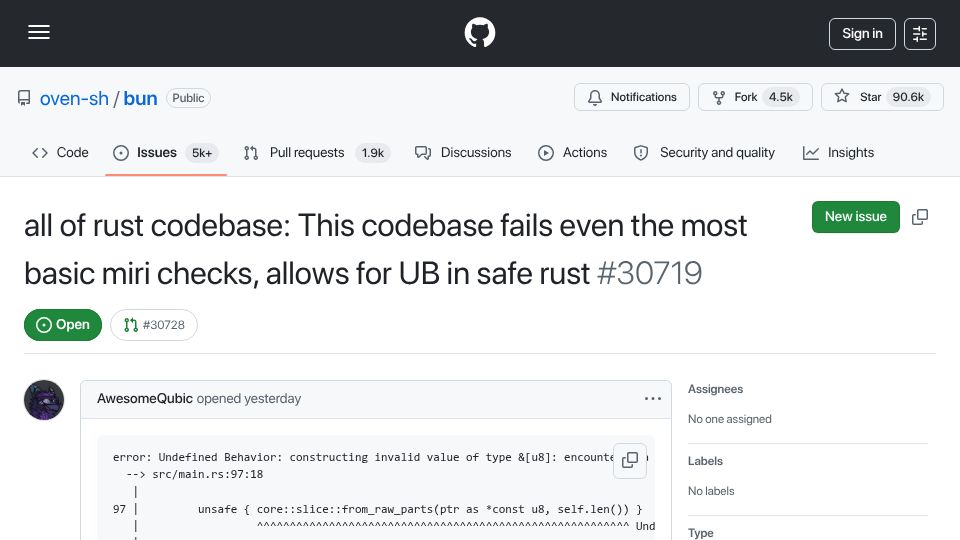Viewport: 960px width, 540px height.
Task: Open the Pull requests tab
Action: pos(317,152)
